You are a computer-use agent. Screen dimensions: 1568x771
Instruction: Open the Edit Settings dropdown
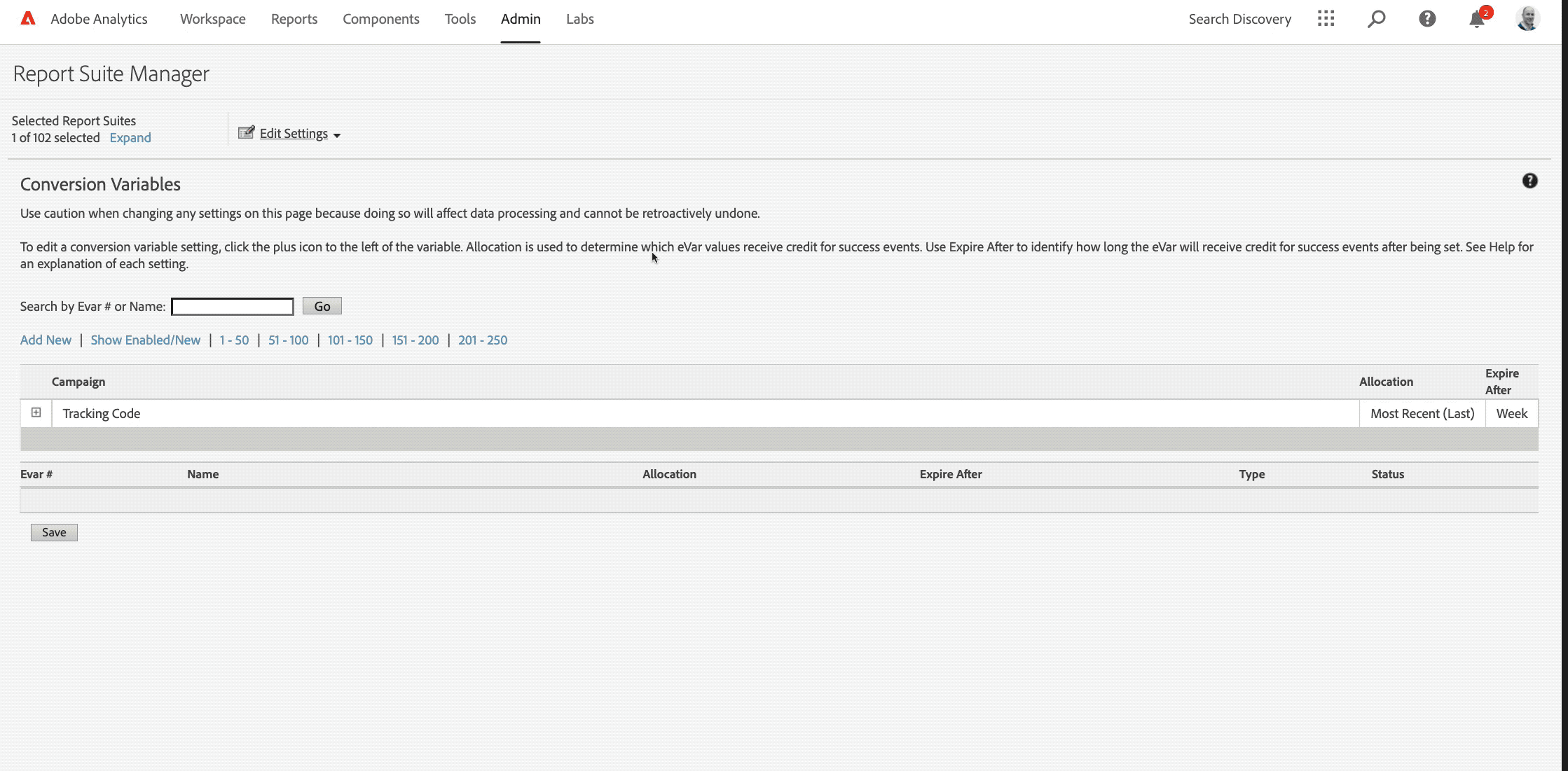coord(300,134)
